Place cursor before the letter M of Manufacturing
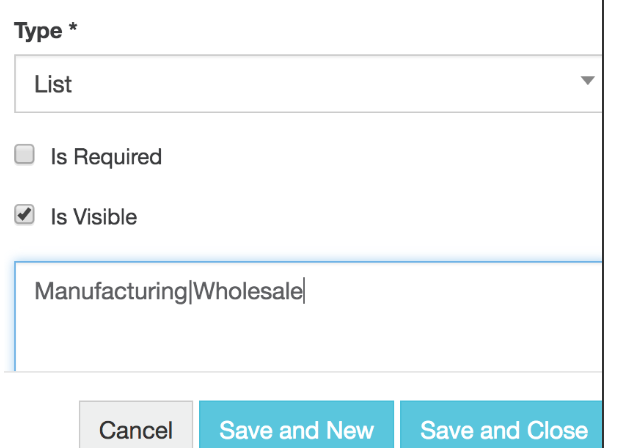This screenshot has width=634, height=448. coord(36,293)
